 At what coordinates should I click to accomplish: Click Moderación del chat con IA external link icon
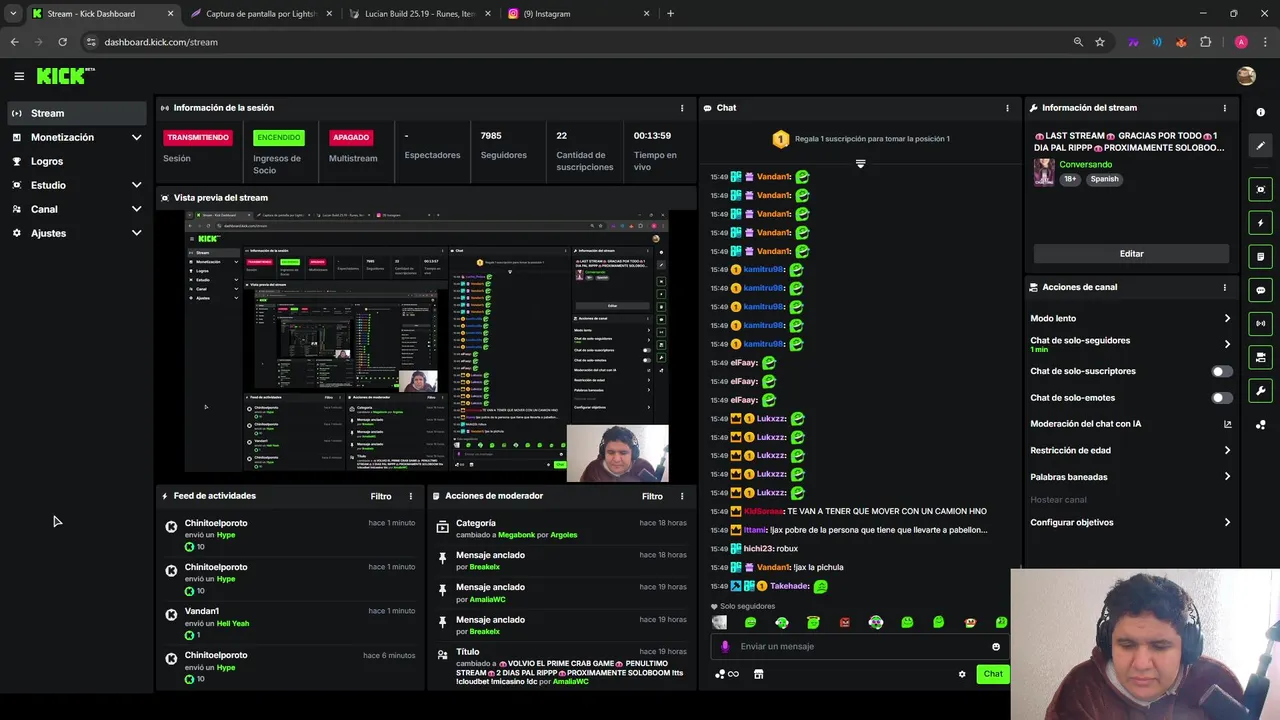(x=1227, y=424)
